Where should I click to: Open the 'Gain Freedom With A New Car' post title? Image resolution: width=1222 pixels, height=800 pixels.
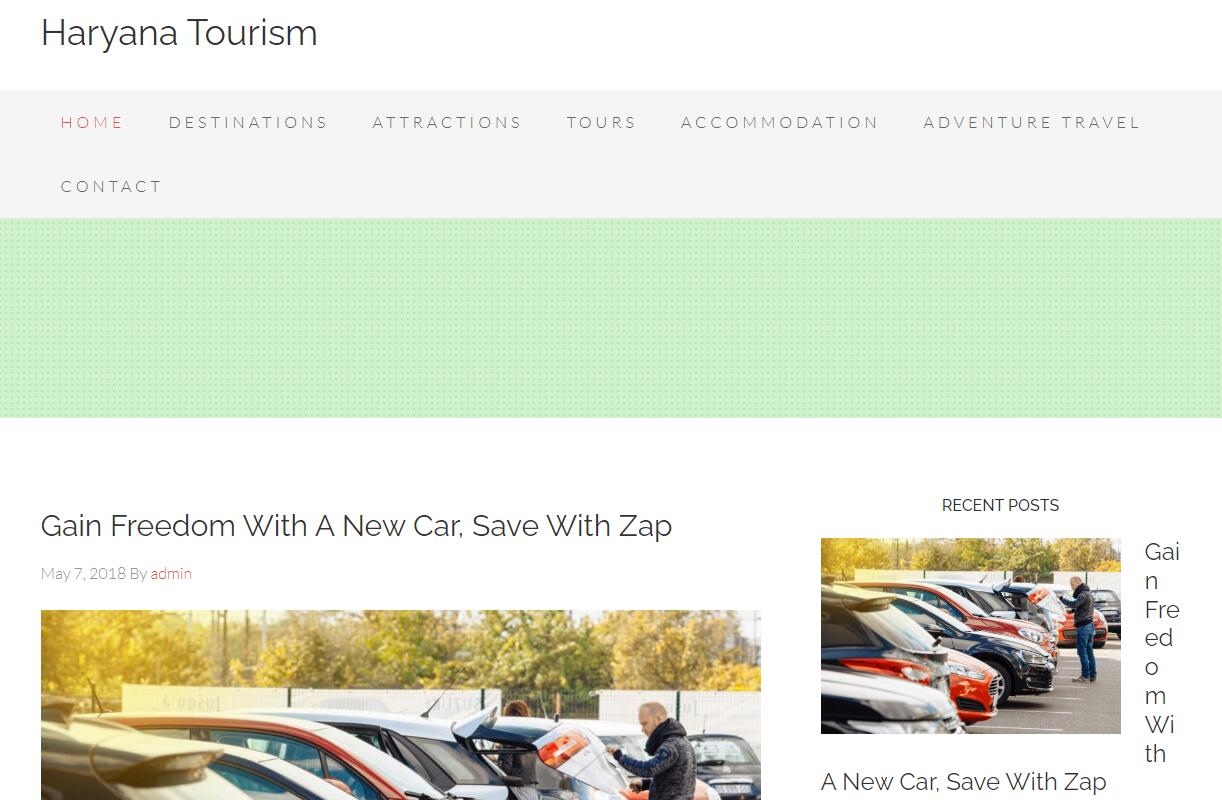356,526
